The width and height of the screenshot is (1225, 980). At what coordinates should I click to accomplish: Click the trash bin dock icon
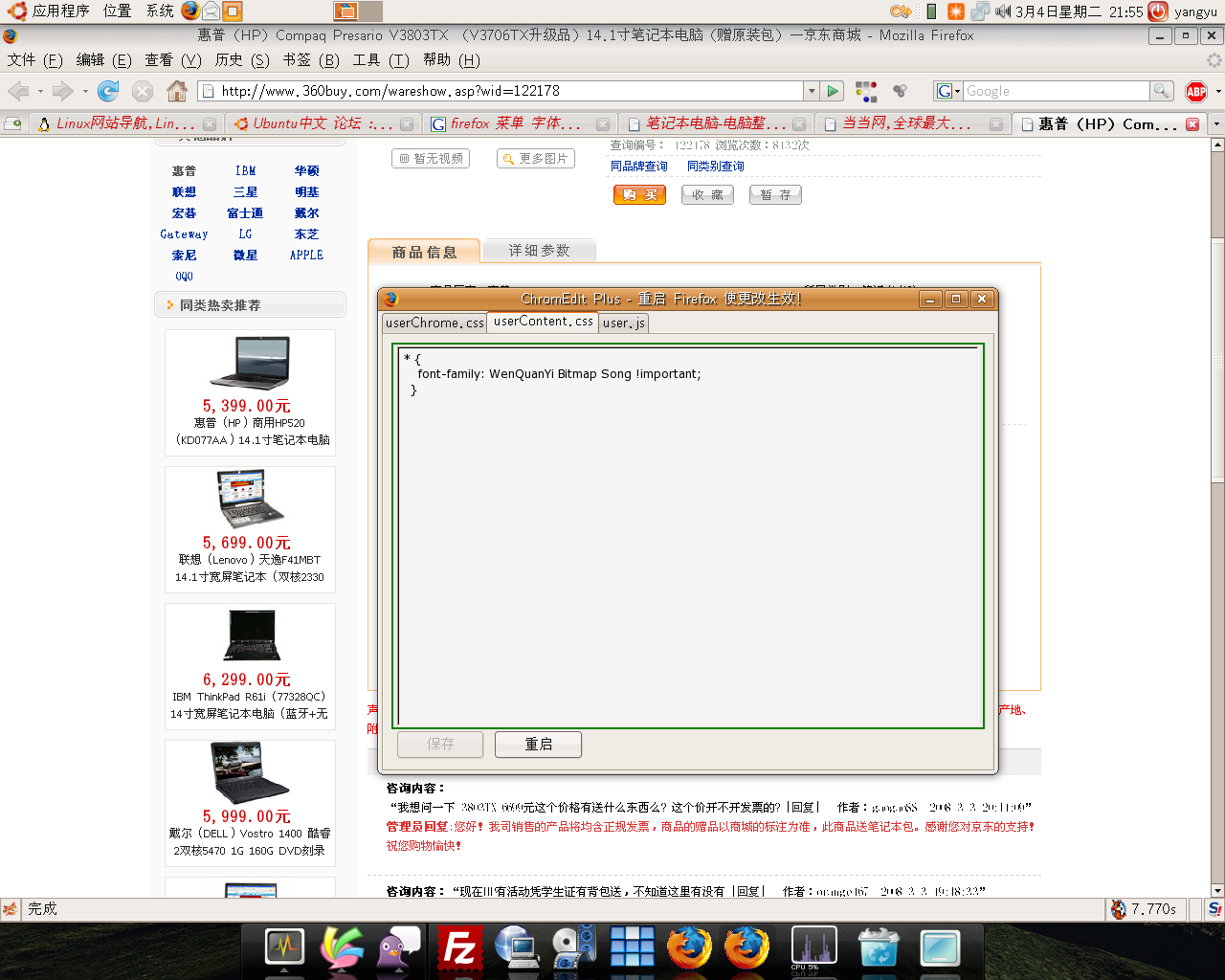[x=878, y=948]
